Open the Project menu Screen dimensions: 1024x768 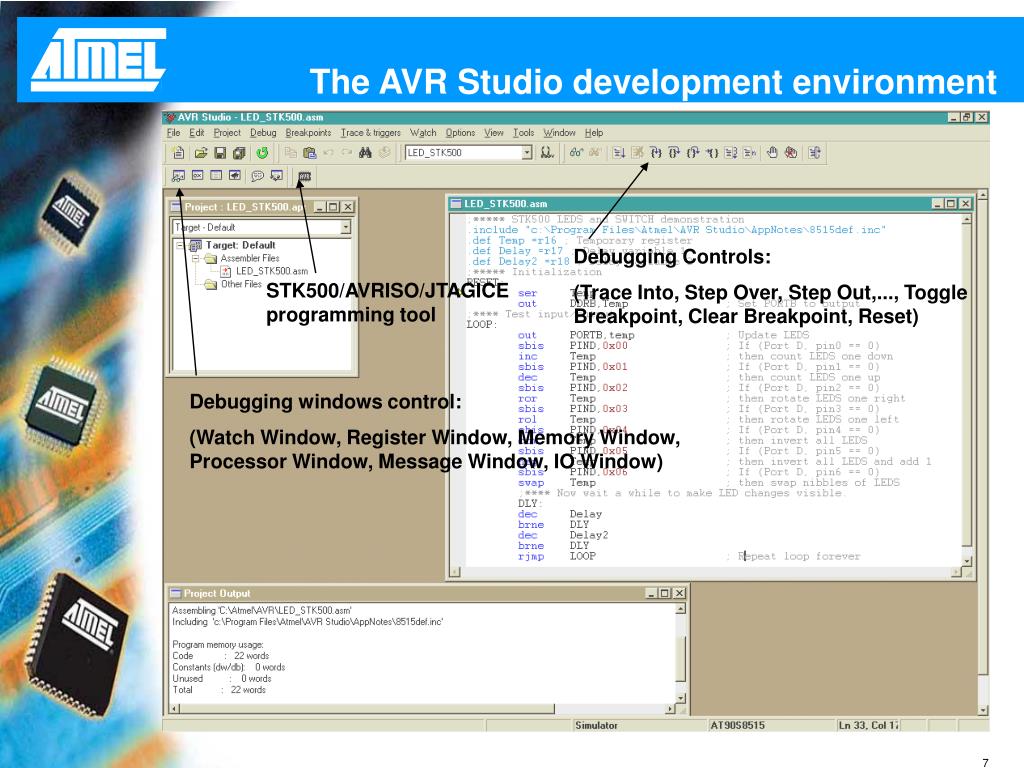(x=227, y=133)
